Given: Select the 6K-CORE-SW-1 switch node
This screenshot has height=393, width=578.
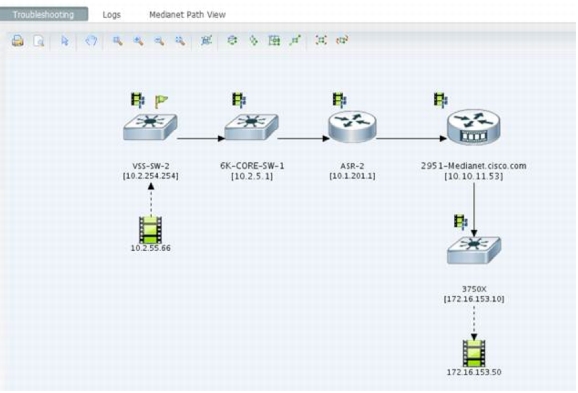Looking at the screenshot, I should pyautogui.click(x=251, y=127).
